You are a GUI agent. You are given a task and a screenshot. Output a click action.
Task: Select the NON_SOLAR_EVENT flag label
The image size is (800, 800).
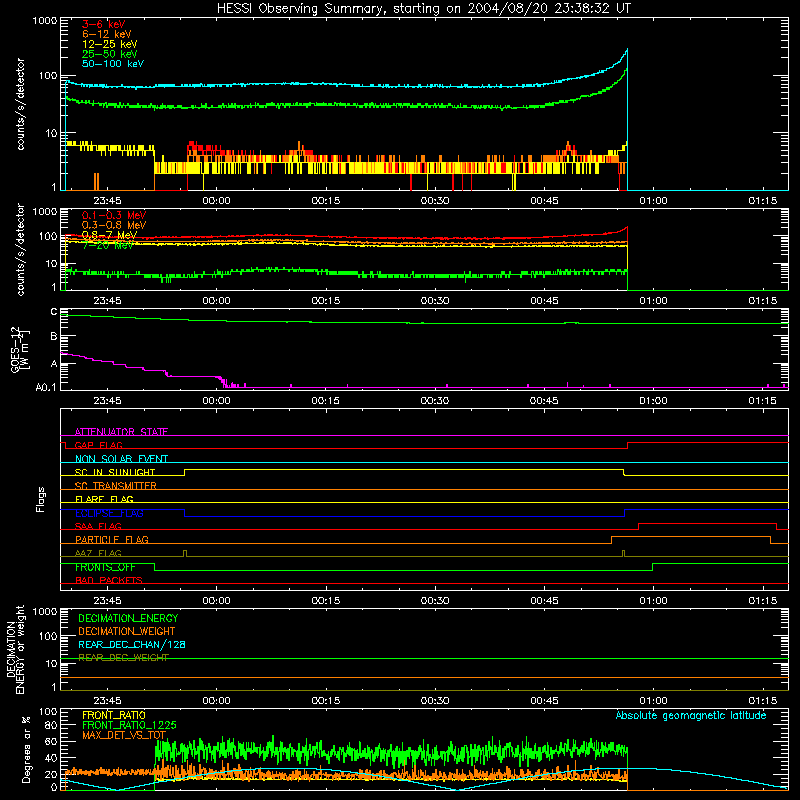[x=121, y=459]
